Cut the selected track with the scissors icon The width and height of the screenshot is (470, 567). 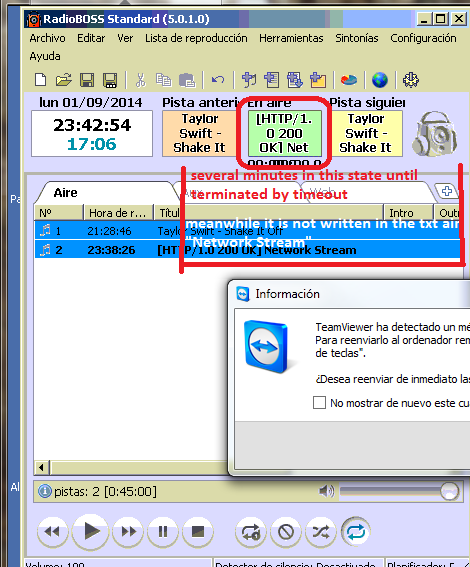pos(141,80)
